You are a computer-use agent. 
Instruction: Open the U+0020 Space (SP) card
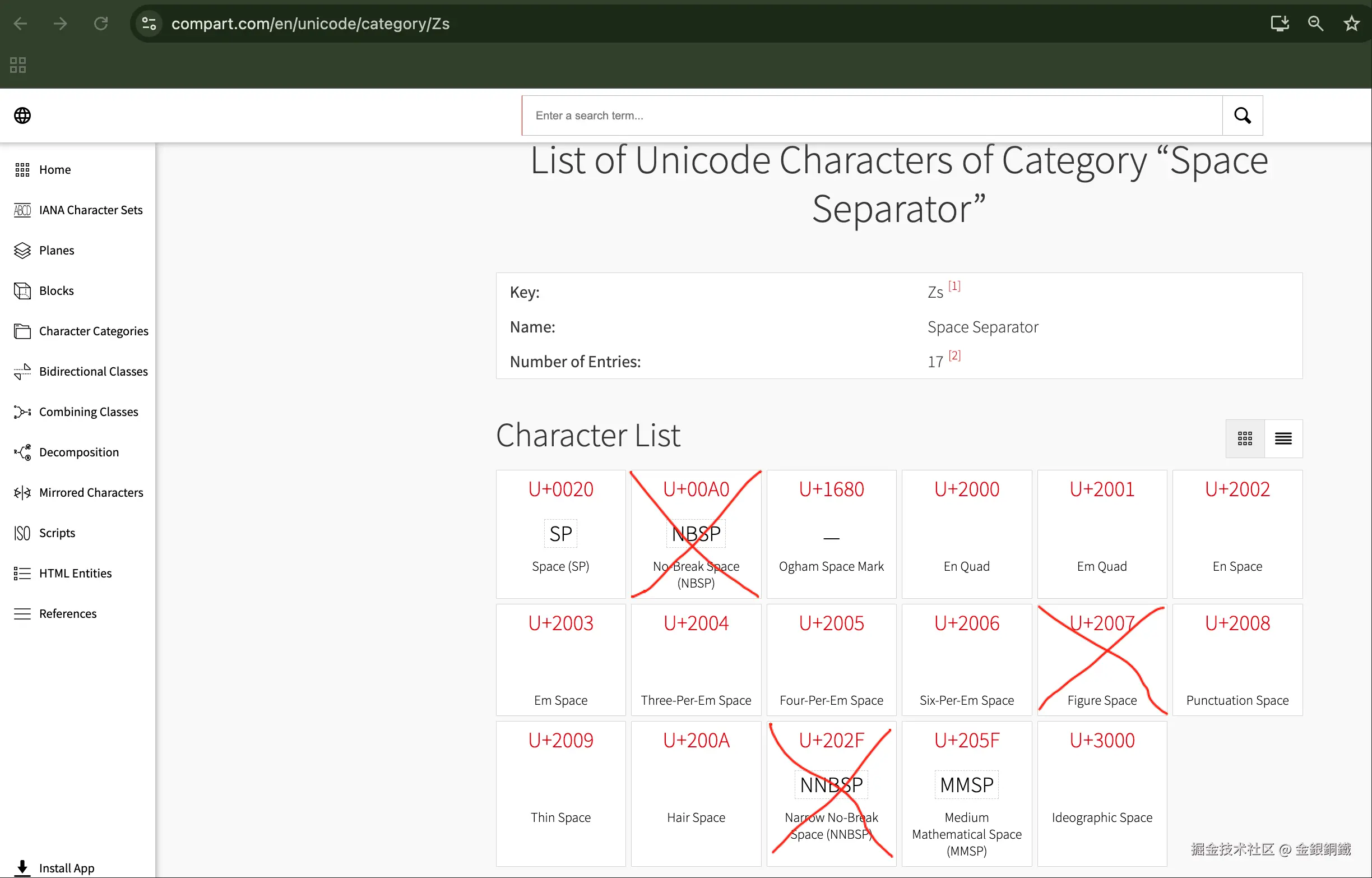point(560,534)
